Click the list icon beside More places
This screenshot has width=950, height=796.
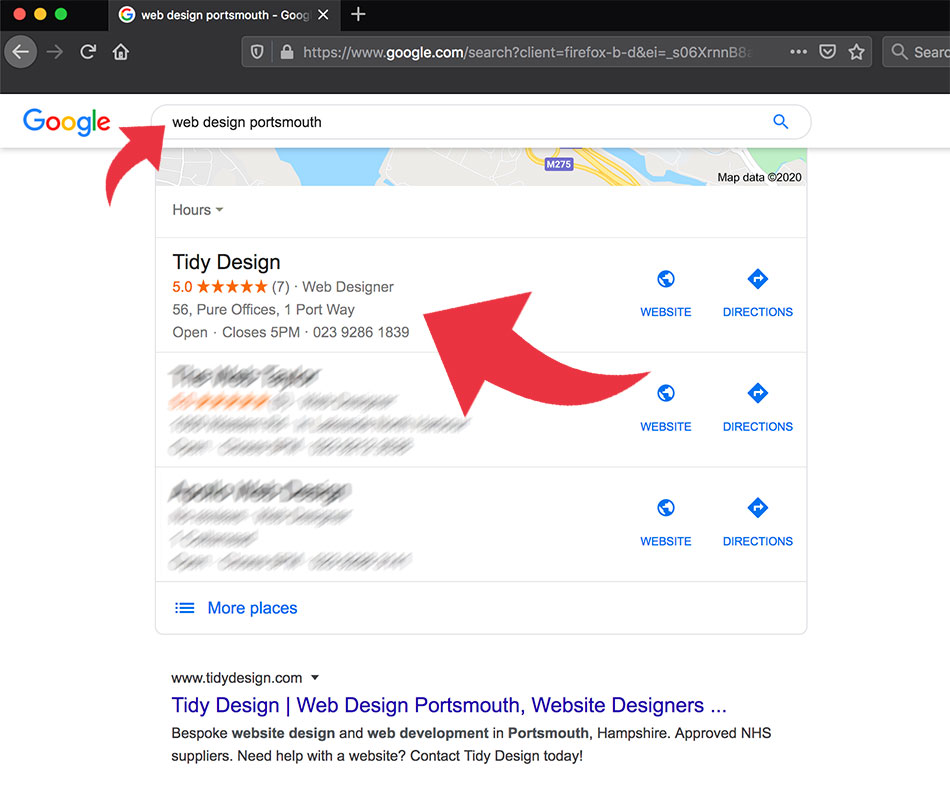tap(185, 607)
